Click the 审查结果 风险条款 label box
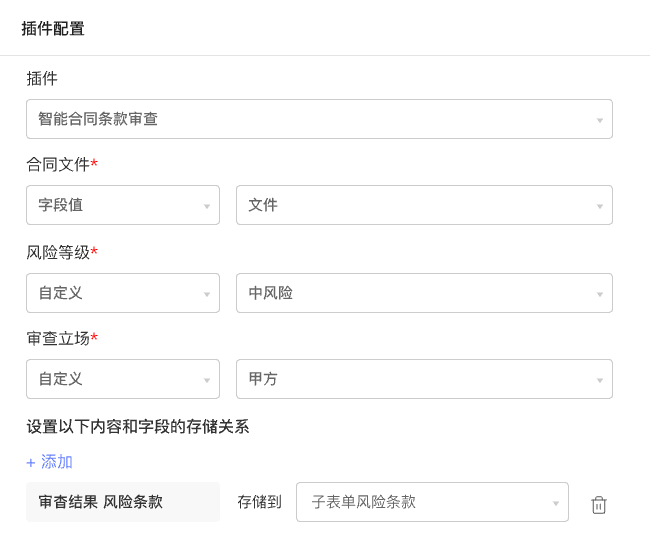Viewport: 650px width, 557px height. point(122,502)
